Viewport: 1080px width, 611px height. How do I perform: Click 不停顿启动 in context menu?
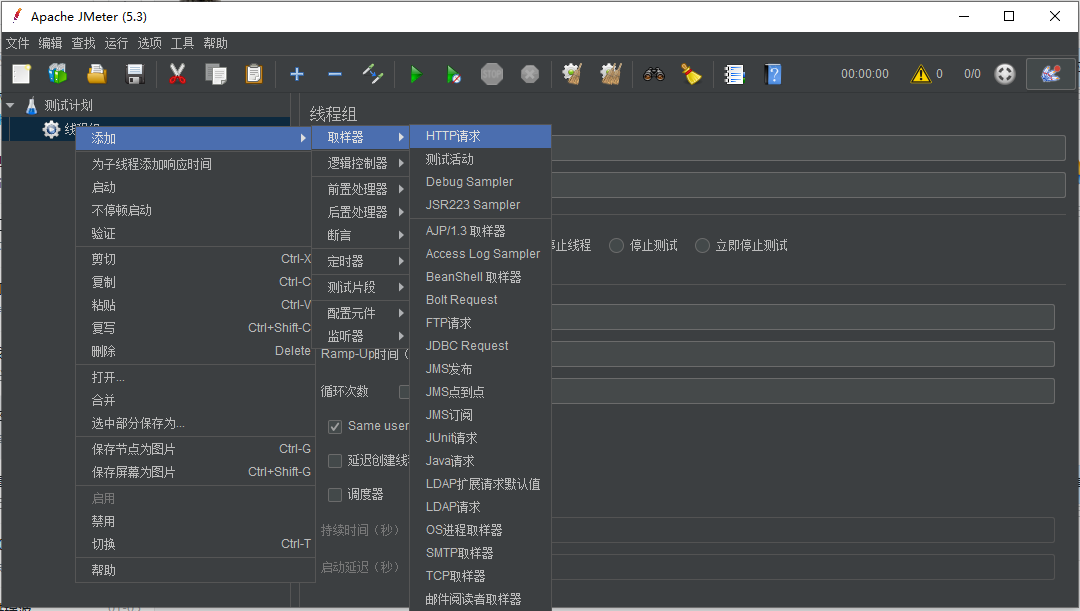194,210
